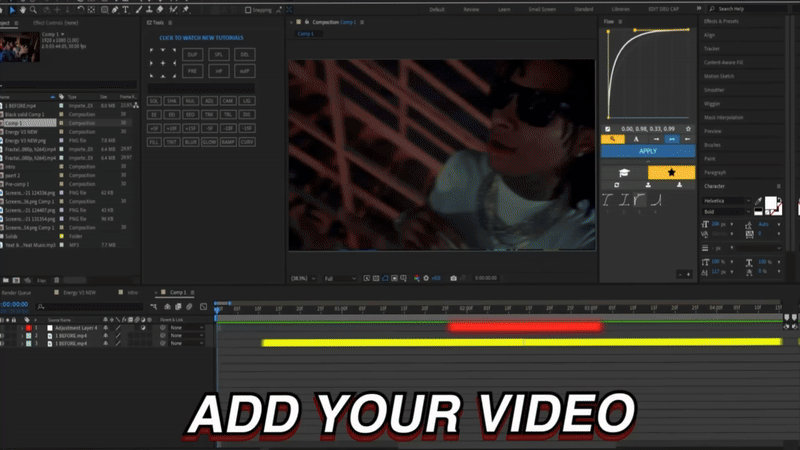
Task: Click the white fill color swatch in Character
Action: (x=770, y=203)
